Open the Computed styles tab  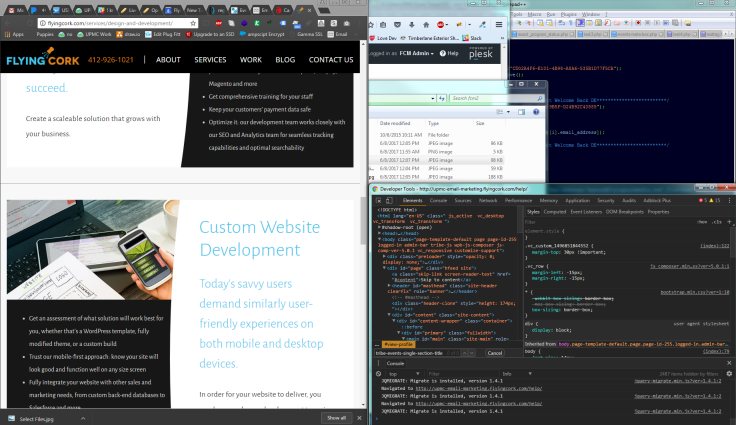[x=554, y=212]
